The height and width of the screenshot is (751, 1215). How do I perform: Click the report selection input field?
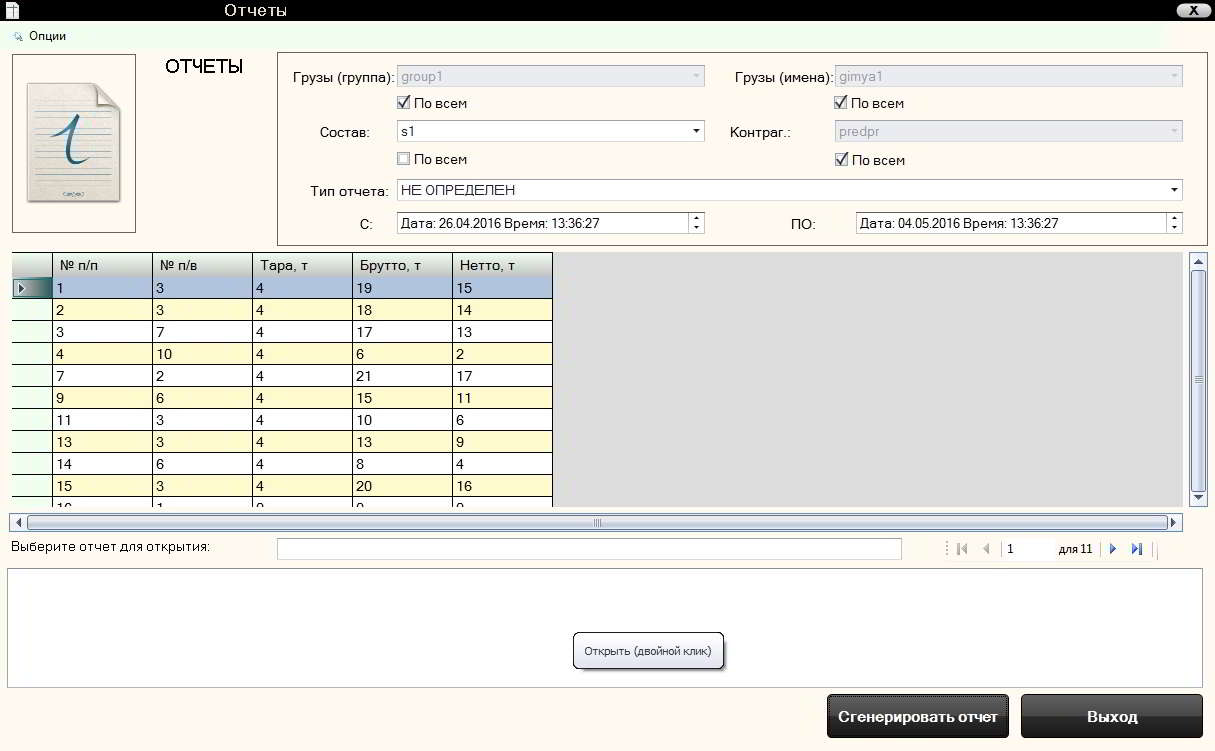pyautogui.click(x=589, y=549)
